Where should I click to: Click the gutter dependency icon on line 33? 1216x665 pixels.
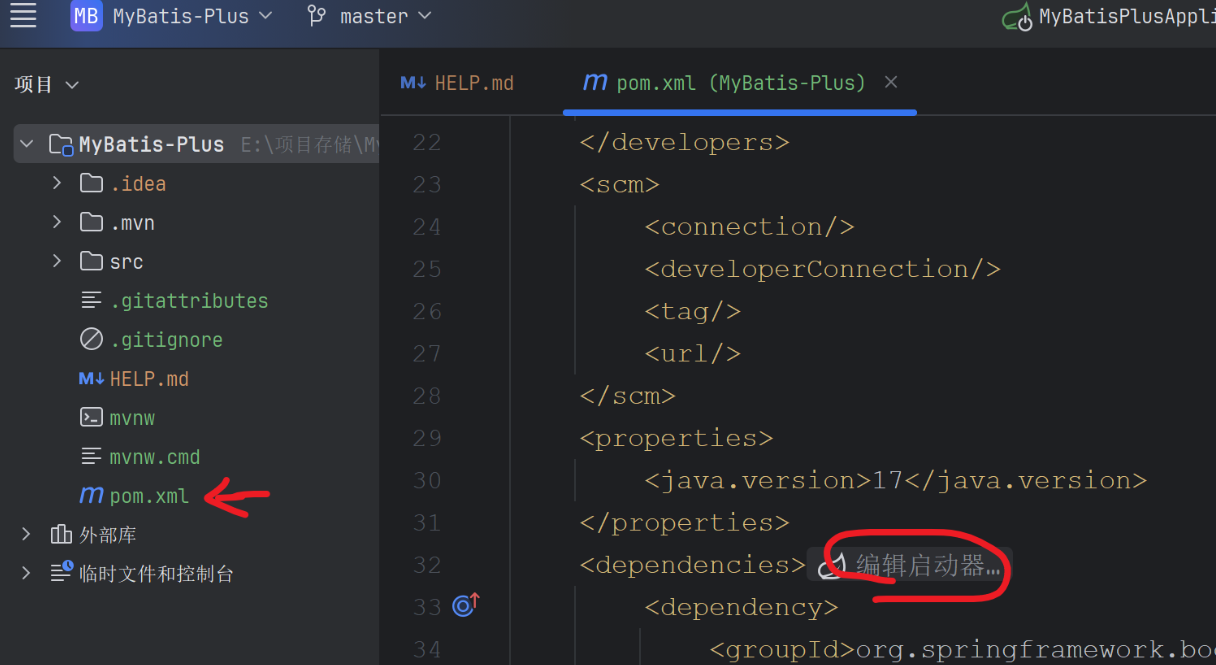(x=466, y=605)
